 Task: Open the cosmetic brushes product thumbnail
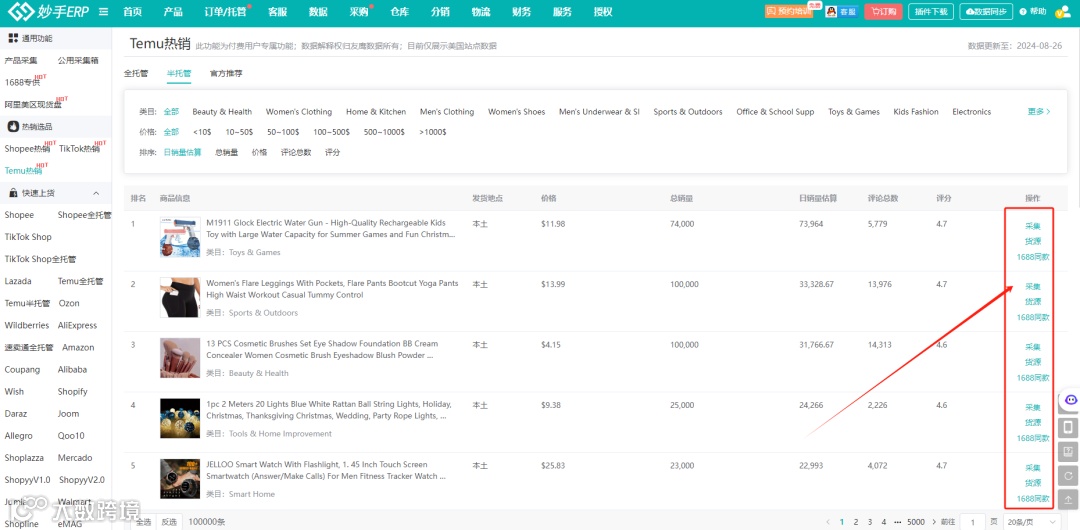pyautogui.click(x=180, y=358)
